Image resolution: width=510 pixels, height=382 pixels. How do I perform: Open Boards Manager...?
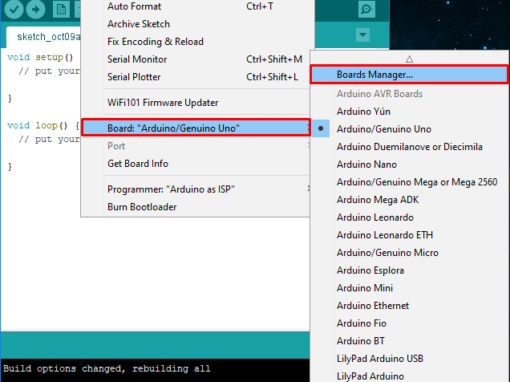409,75
